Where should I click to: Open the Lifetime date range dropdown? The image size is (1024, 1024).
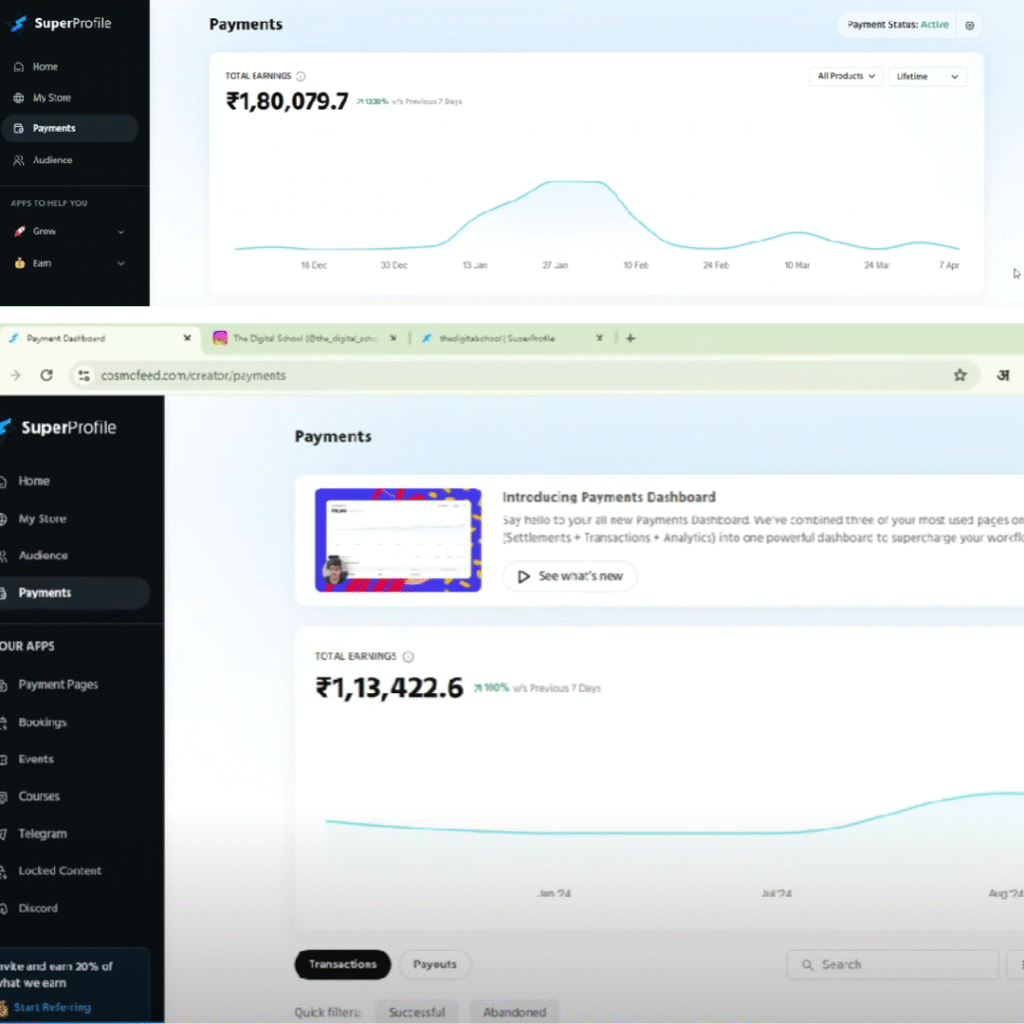[x=927, y=76]
